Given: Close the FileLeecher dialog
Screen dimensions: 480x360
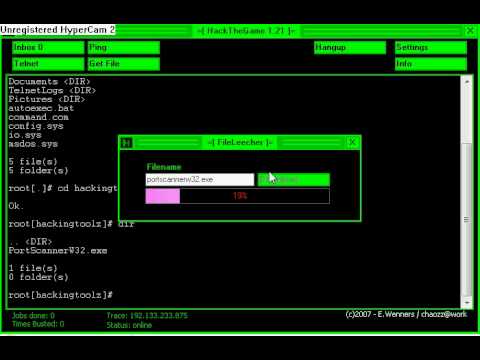Looking at the screenshot, I should [x=352, y=143].
